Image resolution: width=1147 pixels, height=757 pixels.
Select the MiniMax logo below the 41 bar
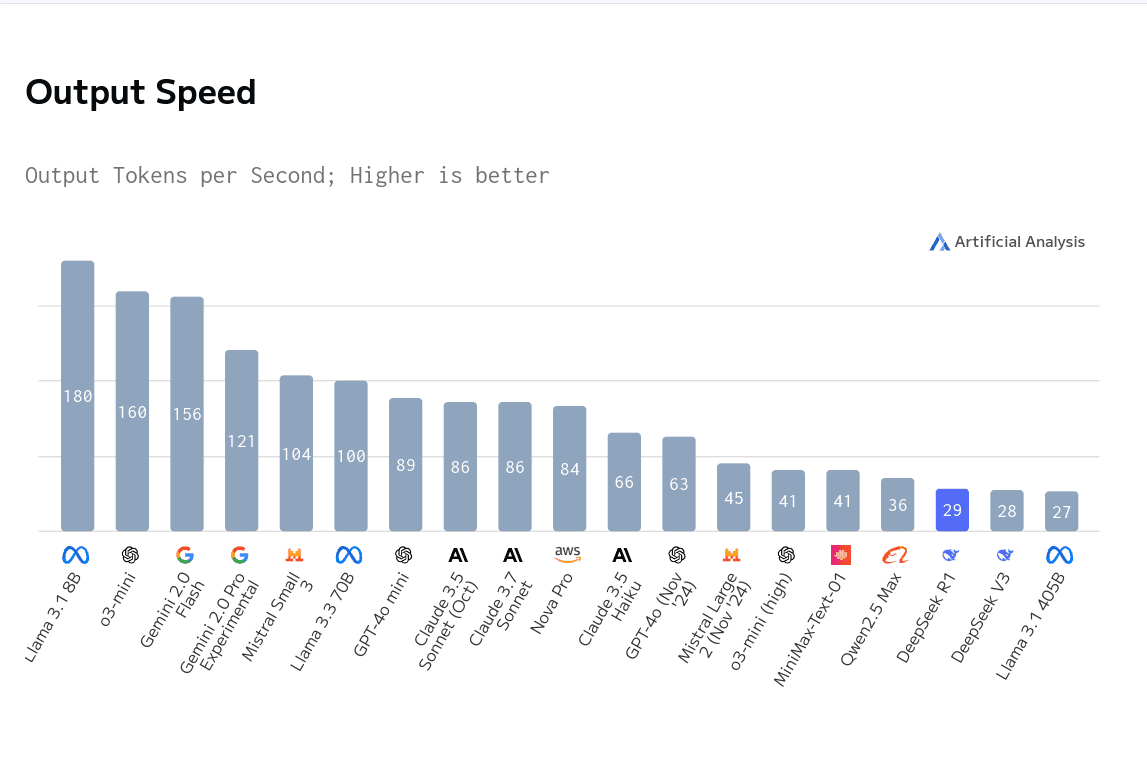coord(841,555)
